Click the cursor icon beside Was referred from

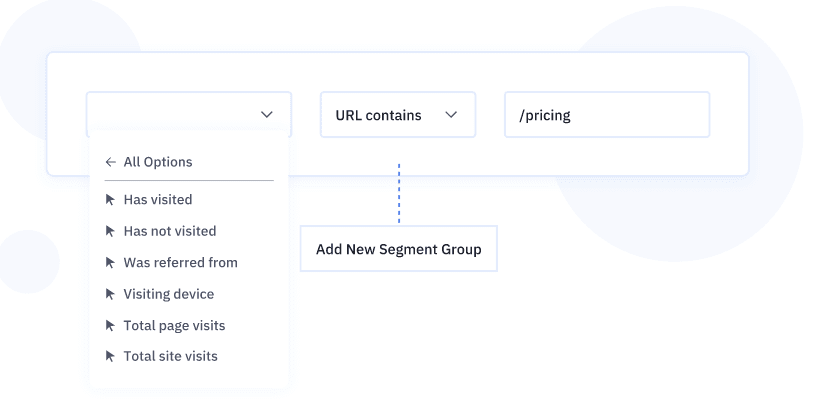point(110,262)
